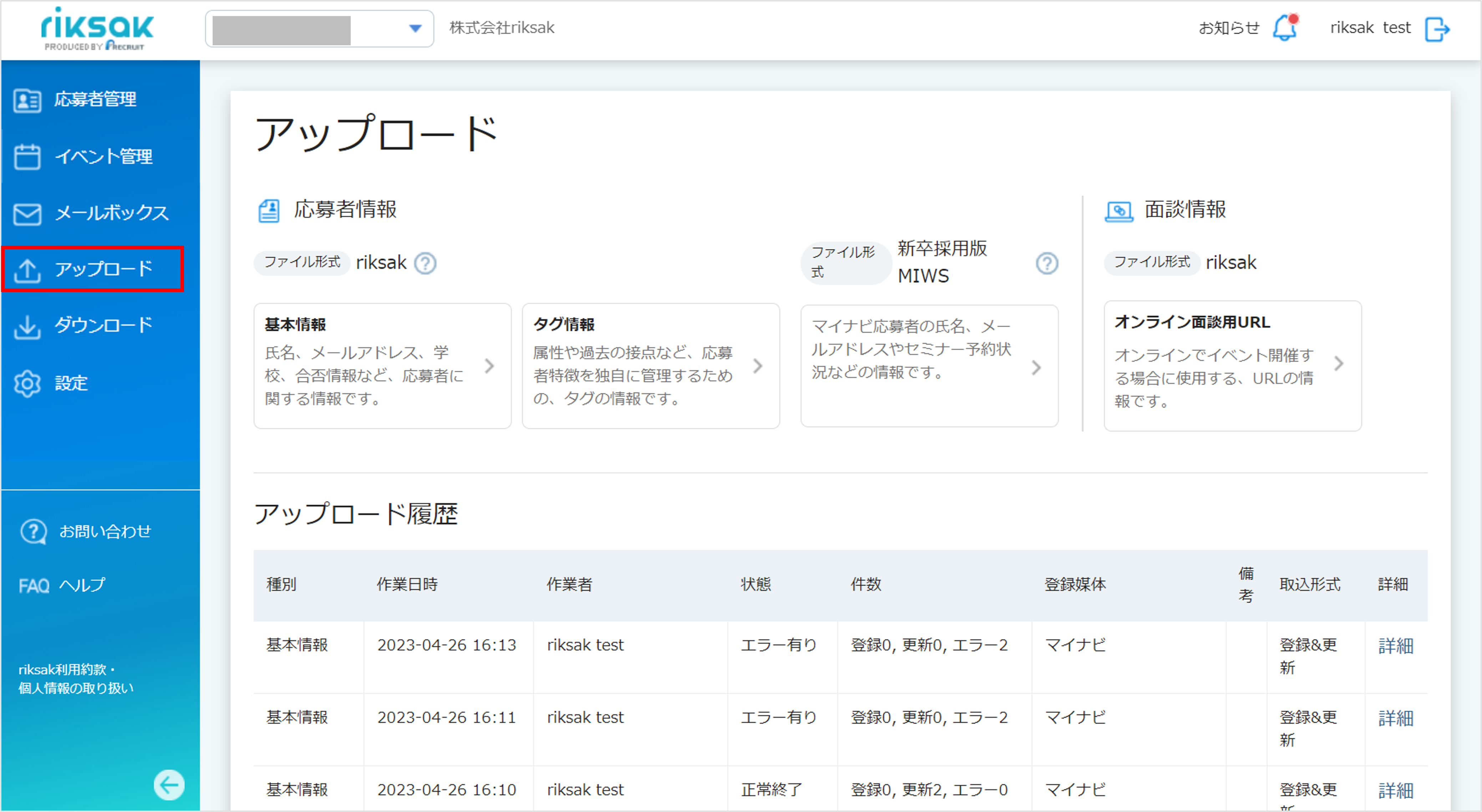Viewport: 1482px width, 812px height.
Task: Open the FAQ ヘルプ menu item
Action: pos(62,586)
